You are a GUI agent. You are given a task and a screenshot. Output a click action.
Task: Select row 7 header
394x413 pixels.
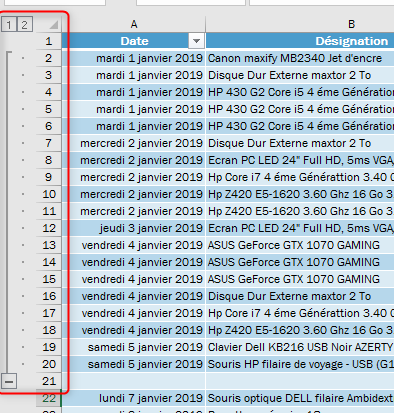pos(49,143)
